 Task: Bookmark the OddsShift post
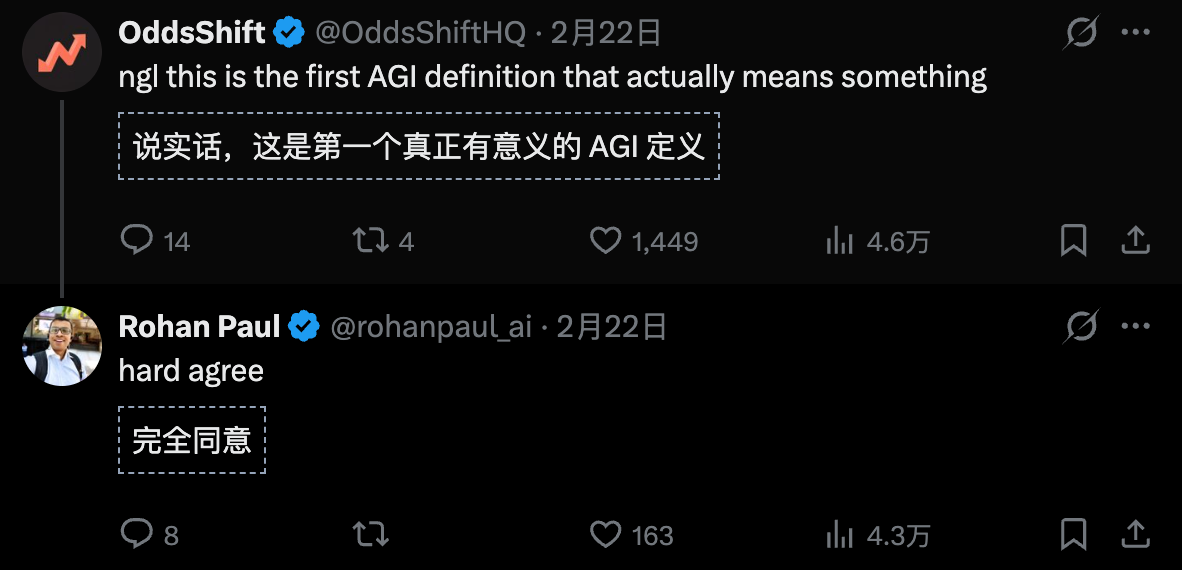pyautogui.click(x=1073, y=240)
